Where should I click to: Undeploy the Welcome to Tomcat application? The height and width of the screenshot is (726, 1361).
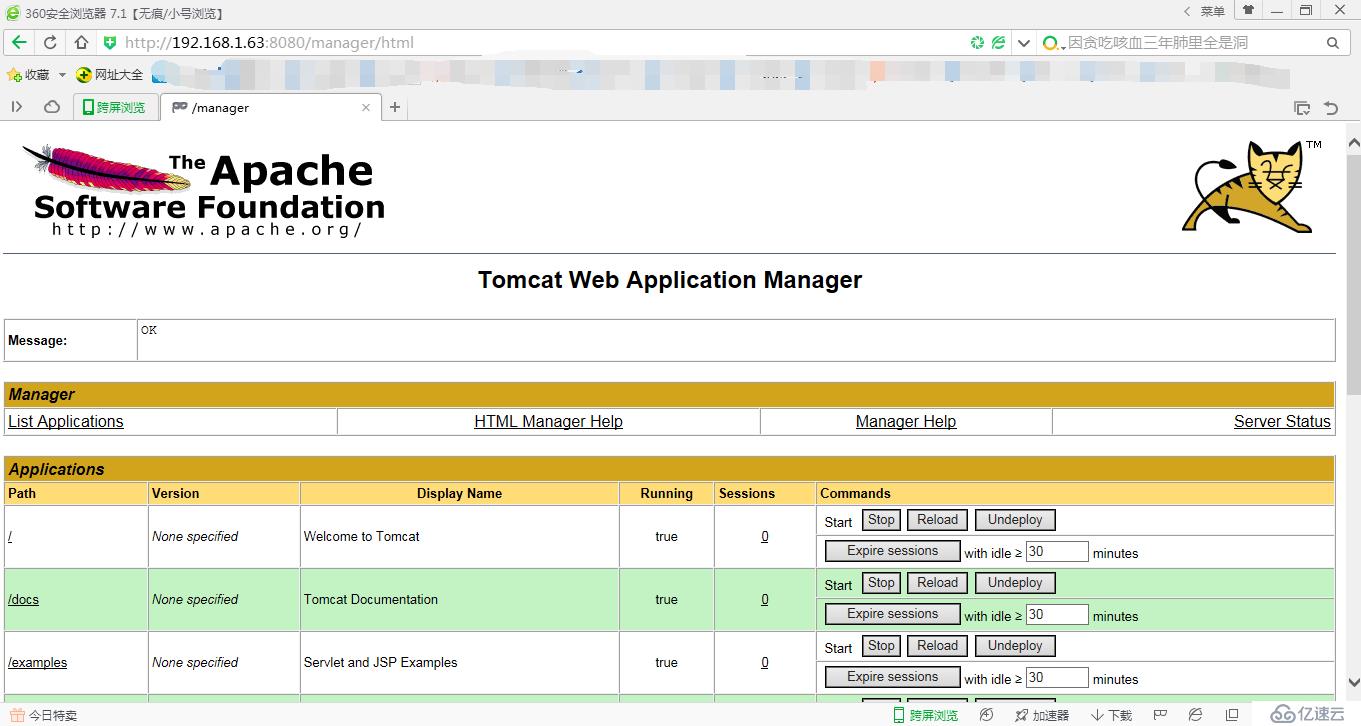[x=1015, y=520]
